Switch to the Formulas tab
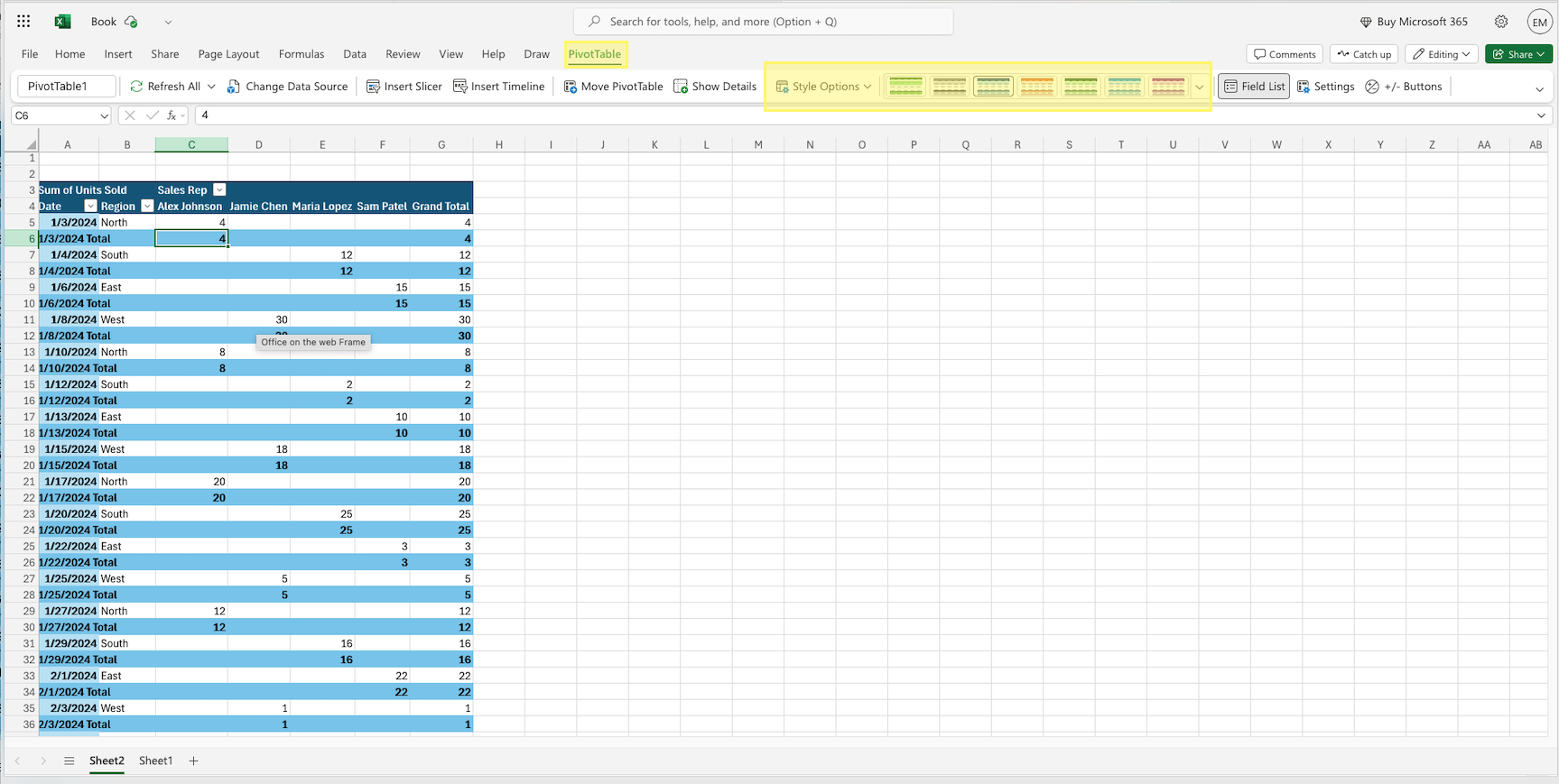Image resolution: width=1559 pixels, height=784 pixels. click(302, 54)
